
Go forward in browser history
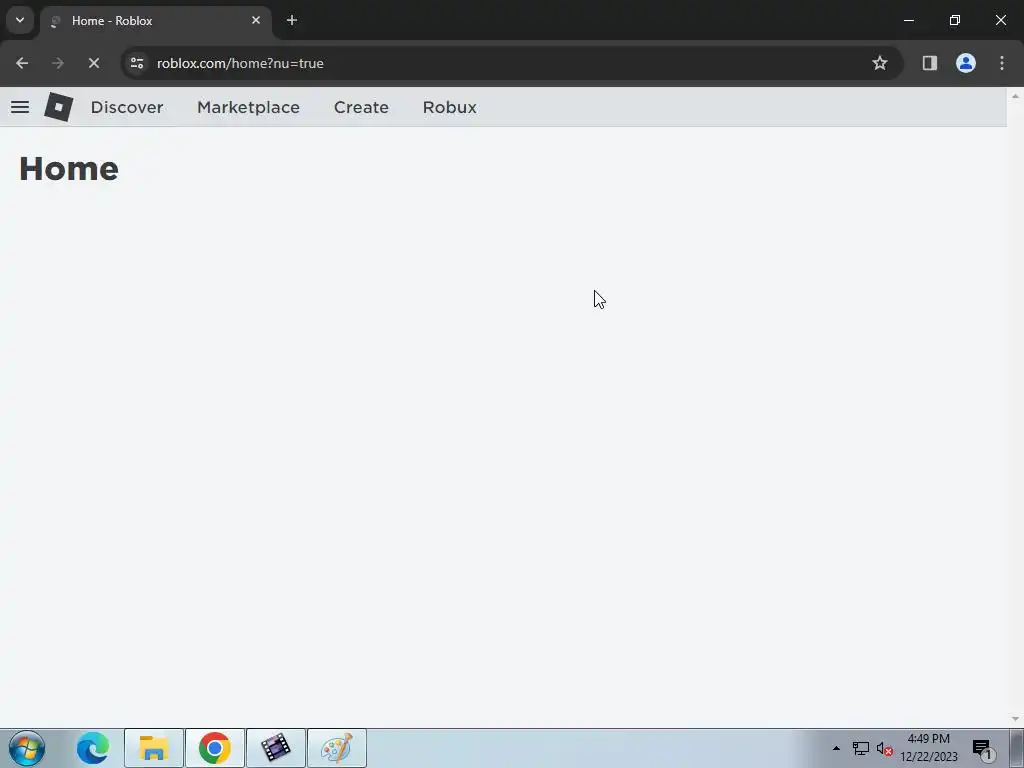(x=58, y=63)
